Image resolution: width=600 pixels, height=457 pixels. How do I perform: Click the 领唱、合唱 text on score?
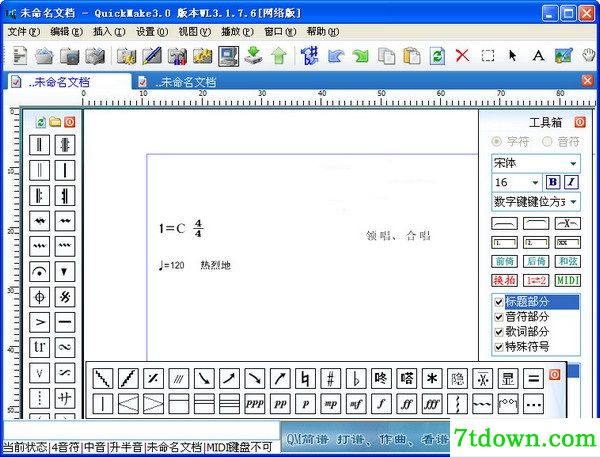(398, 235)
